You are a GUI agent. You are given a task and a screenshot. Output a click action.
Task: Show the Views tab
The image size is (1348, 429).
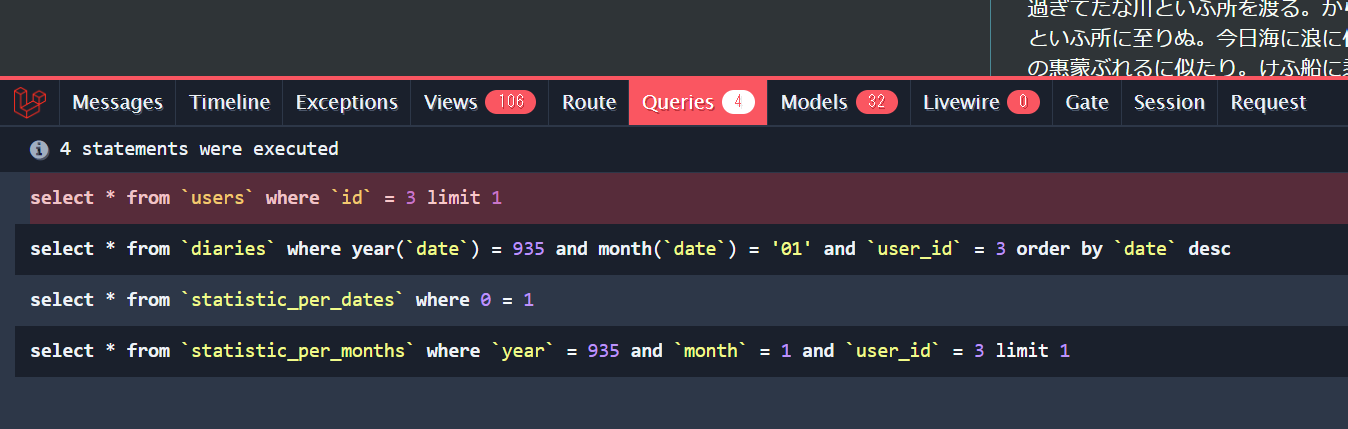[x=480, y=102]
